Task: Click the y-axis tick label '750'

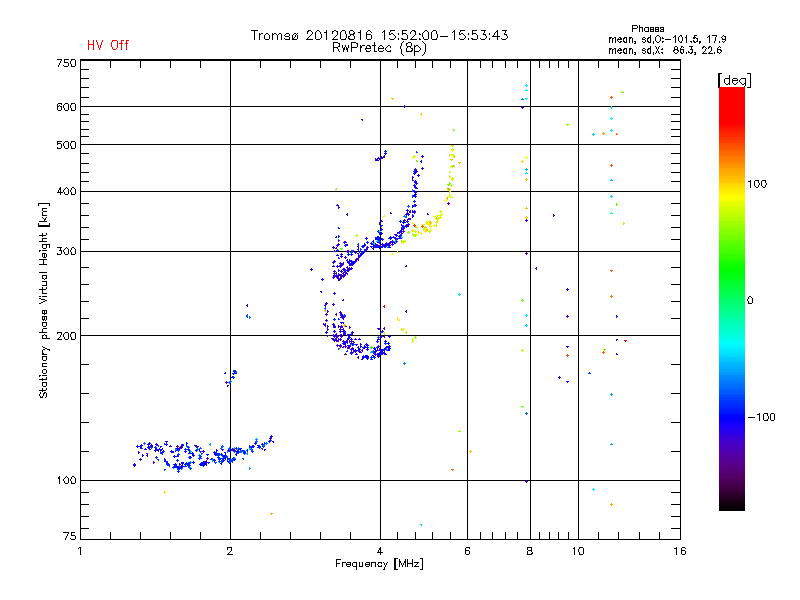Action: point(66,63)
